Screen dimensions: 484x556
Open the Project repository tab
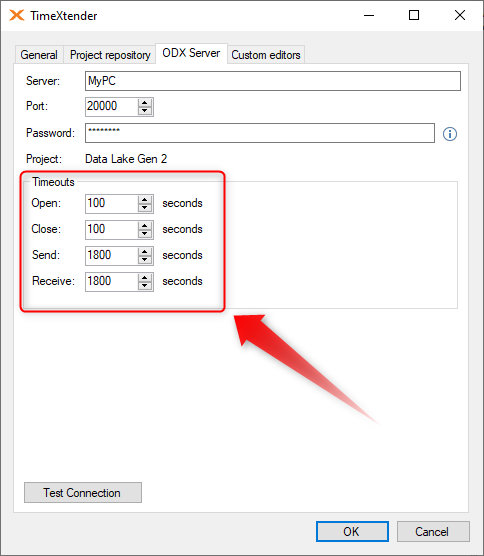(110, 55)
